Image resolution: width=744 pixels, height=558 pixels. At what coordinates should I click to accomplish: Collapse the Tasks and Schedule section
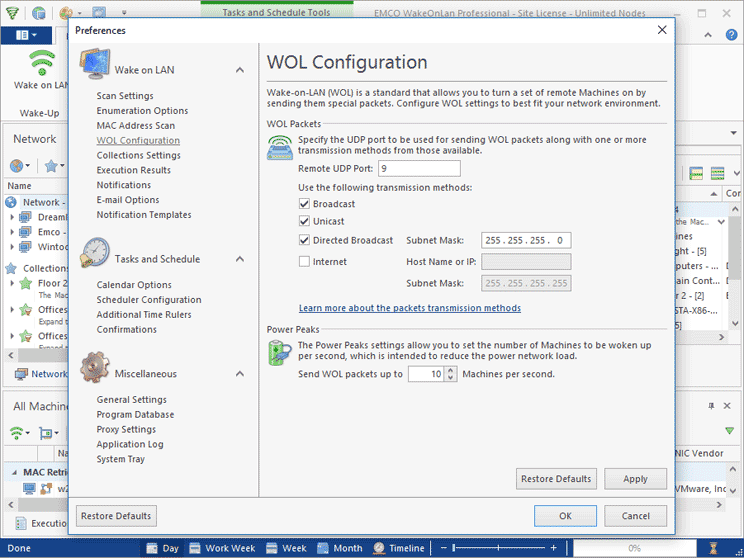(x=240, y=260)
